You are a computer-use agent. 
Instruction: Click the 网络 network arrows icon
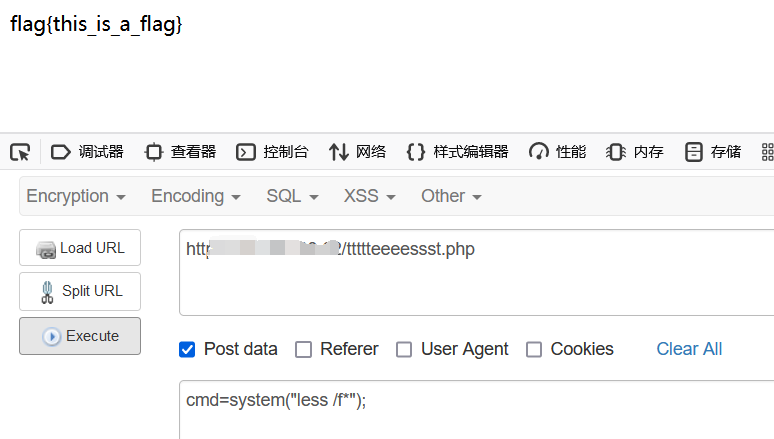[339, 152]
